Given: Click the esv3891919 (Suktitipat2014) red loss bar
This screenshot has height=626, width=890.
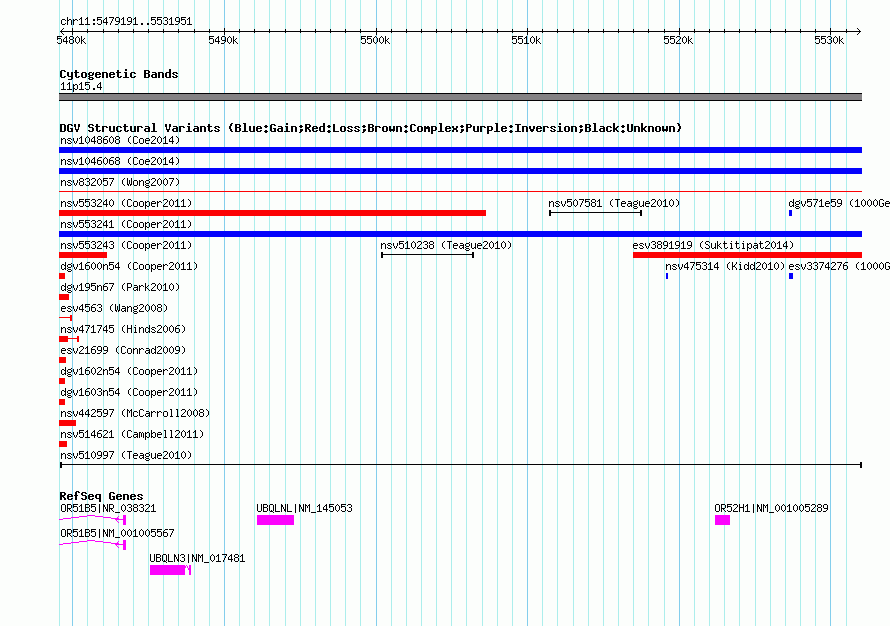Looking at the screenshot, I should coord(748,255).
